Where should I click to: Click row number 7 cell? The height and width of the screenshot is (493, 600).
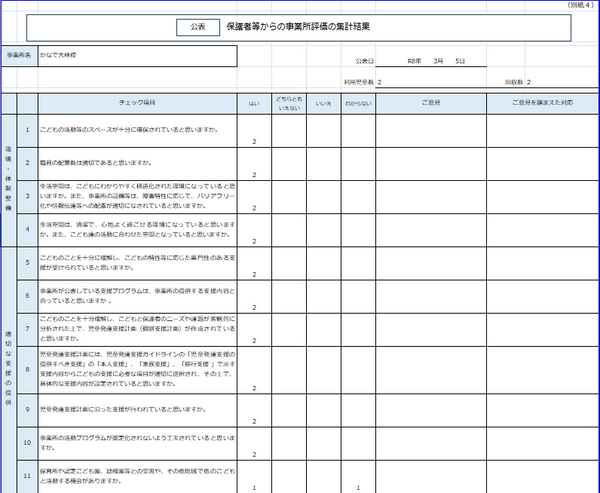tap(27, 329)
